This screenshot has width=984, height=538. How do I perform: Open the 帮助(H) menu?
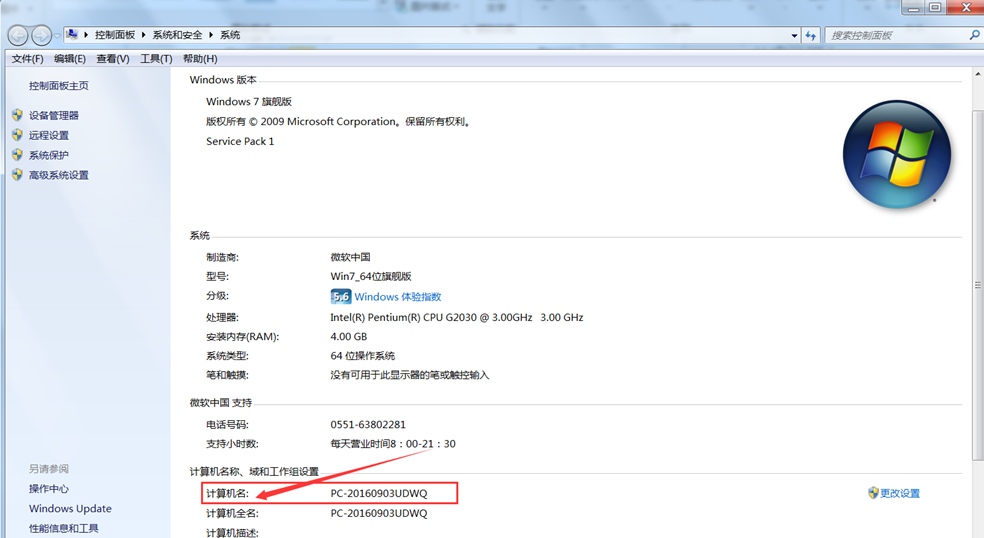200,58
